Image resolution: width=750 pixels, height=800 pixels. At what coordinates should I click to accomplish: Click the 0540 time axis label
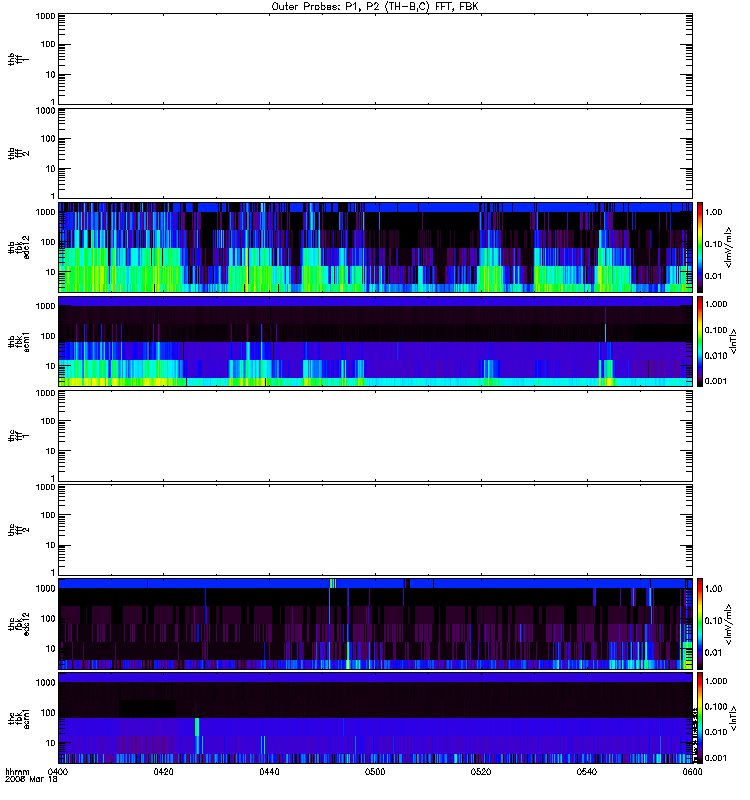[587, 771]
